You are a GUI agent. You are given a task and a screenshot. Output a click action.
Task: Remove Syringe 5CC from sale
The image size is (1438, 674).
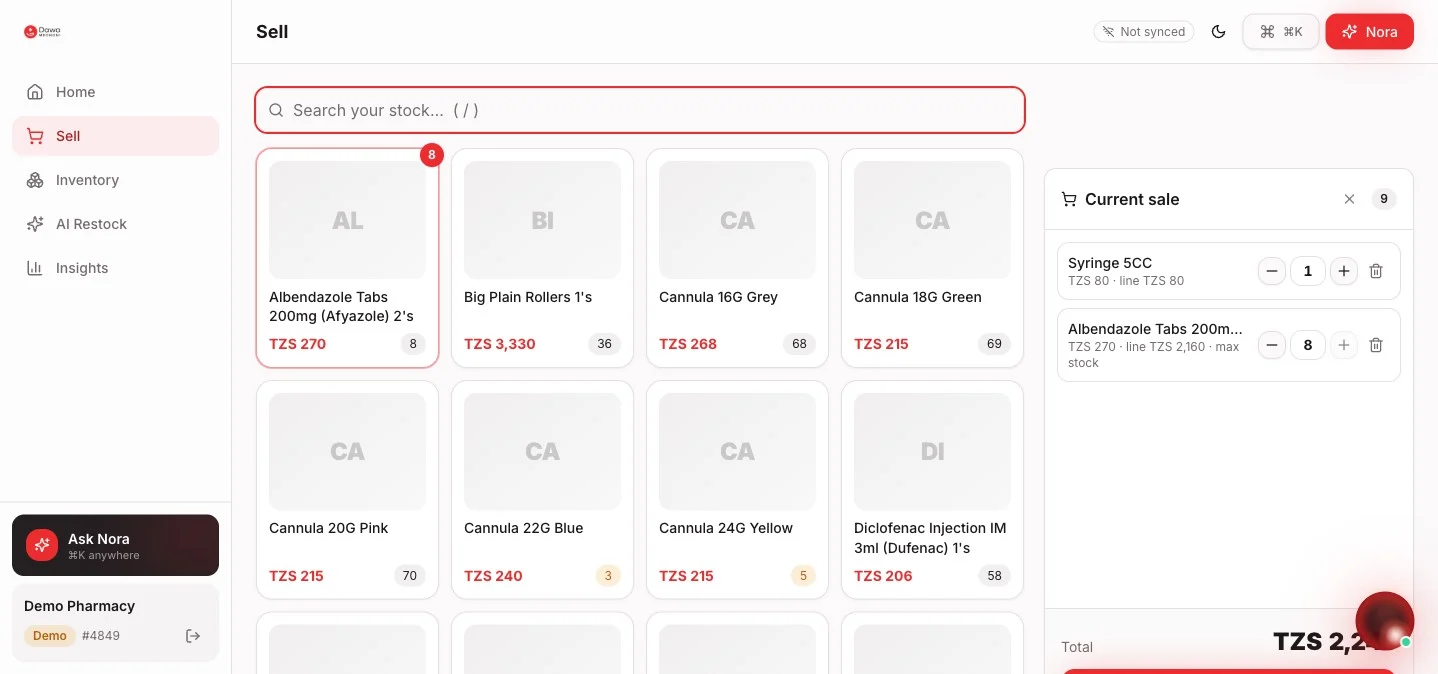coord(1376,271)
